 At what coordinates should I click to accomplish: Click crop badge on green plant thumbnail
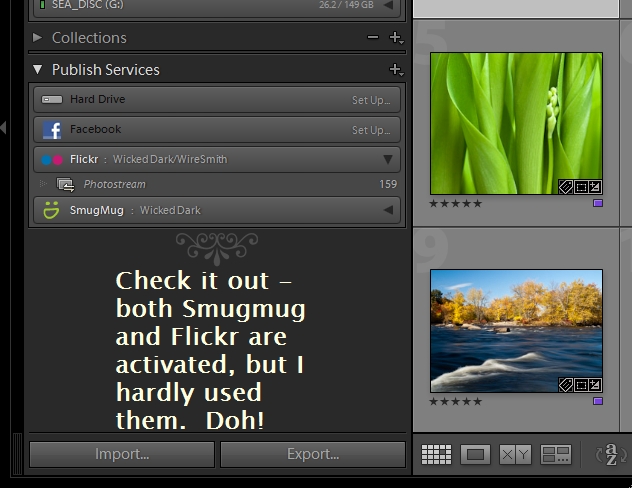580,187
